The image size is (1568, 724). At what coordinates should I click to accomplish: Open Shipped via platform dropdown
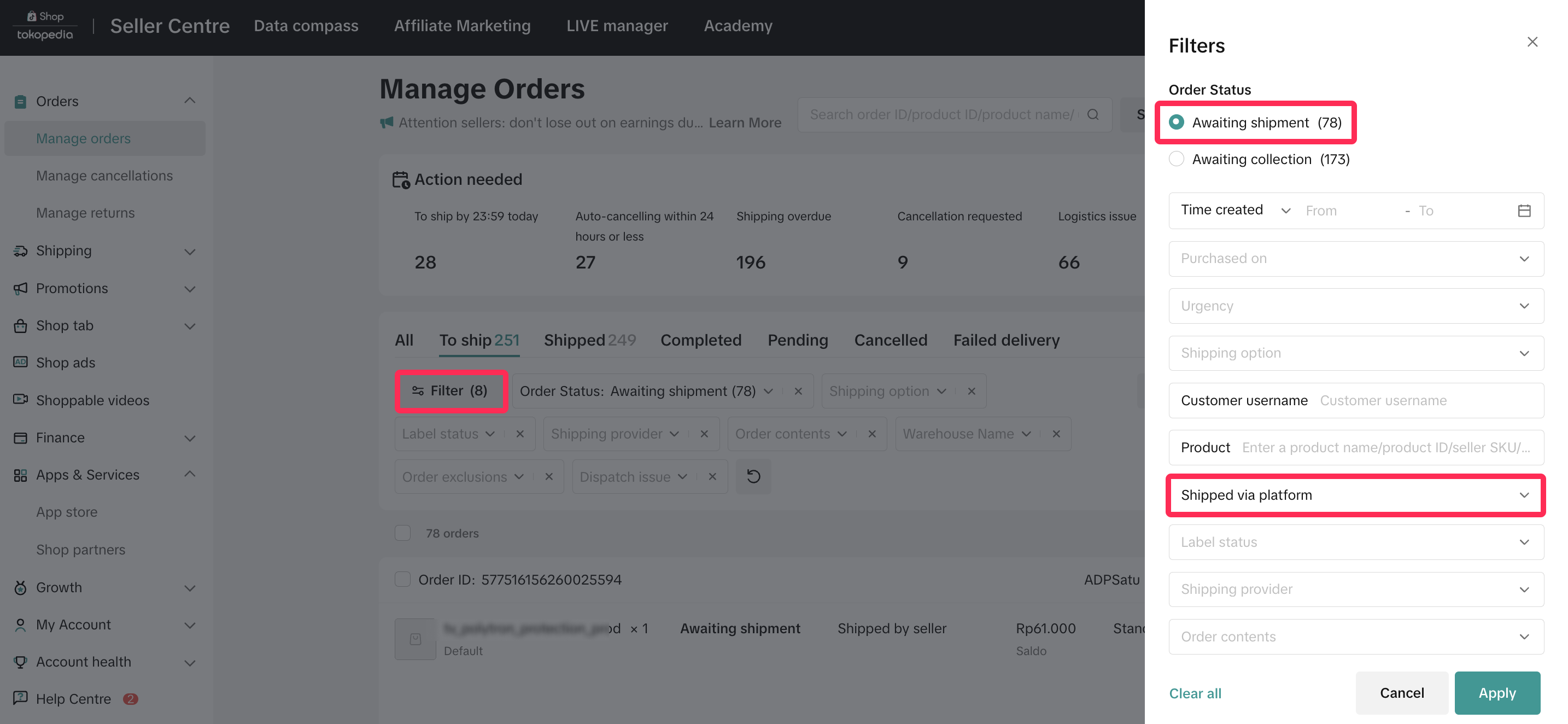(x=1355, y=495)
